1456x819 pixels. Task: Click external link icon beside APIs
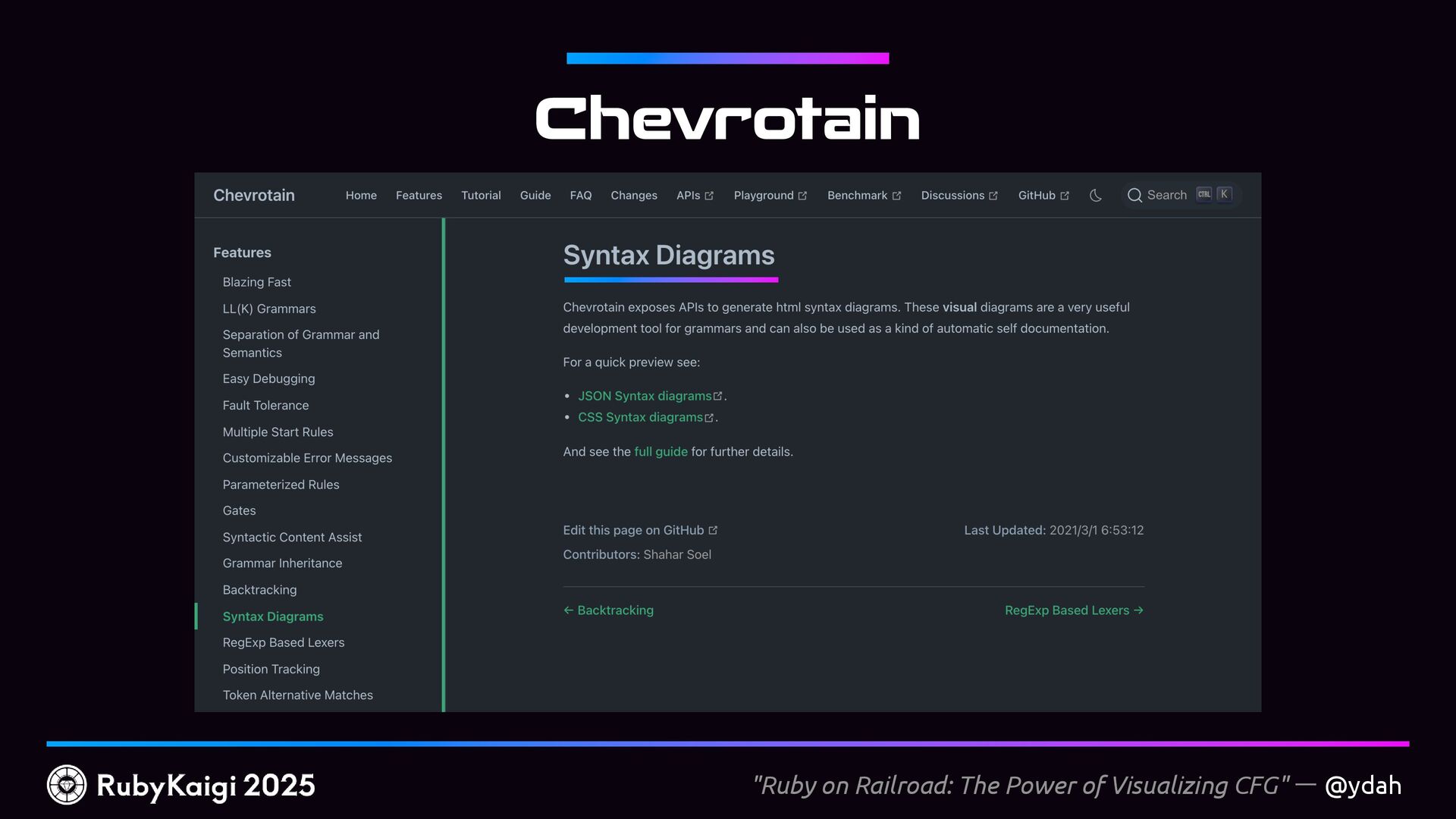point(709,196)
